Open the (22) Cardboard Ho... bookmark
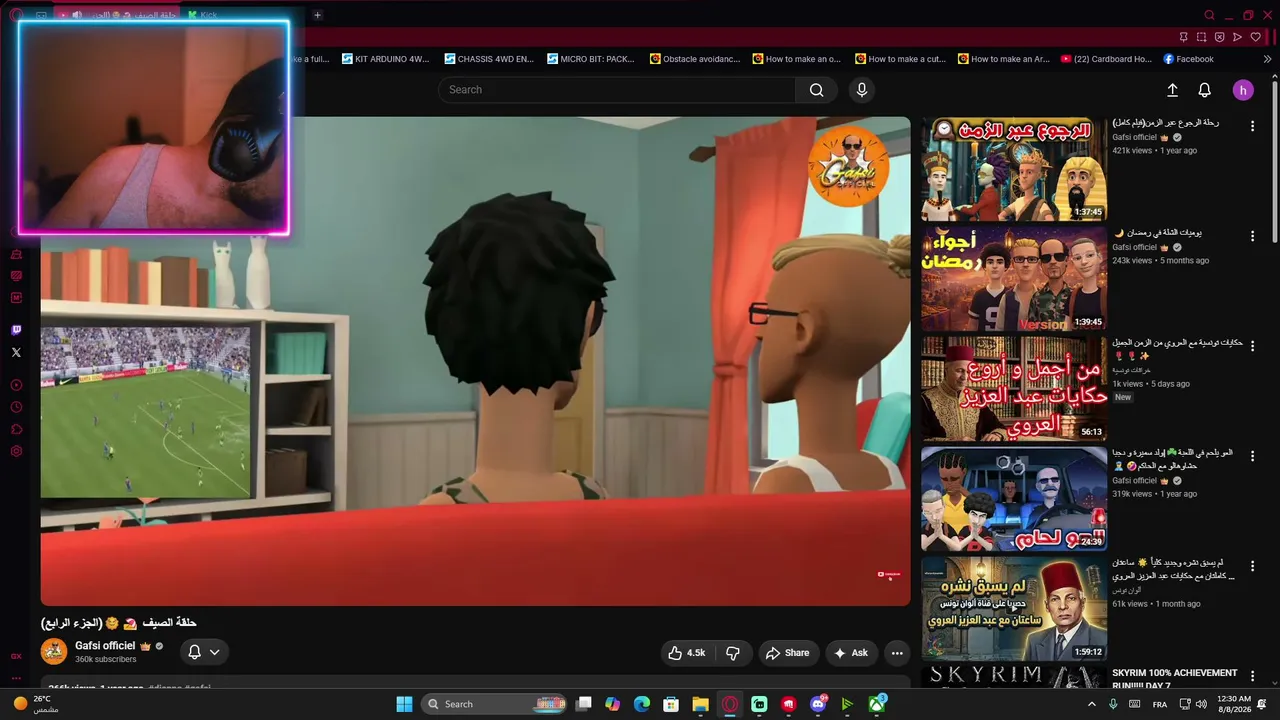Image resolution: width=1280 pixels, height=720 pixels. coord(1106,59)
